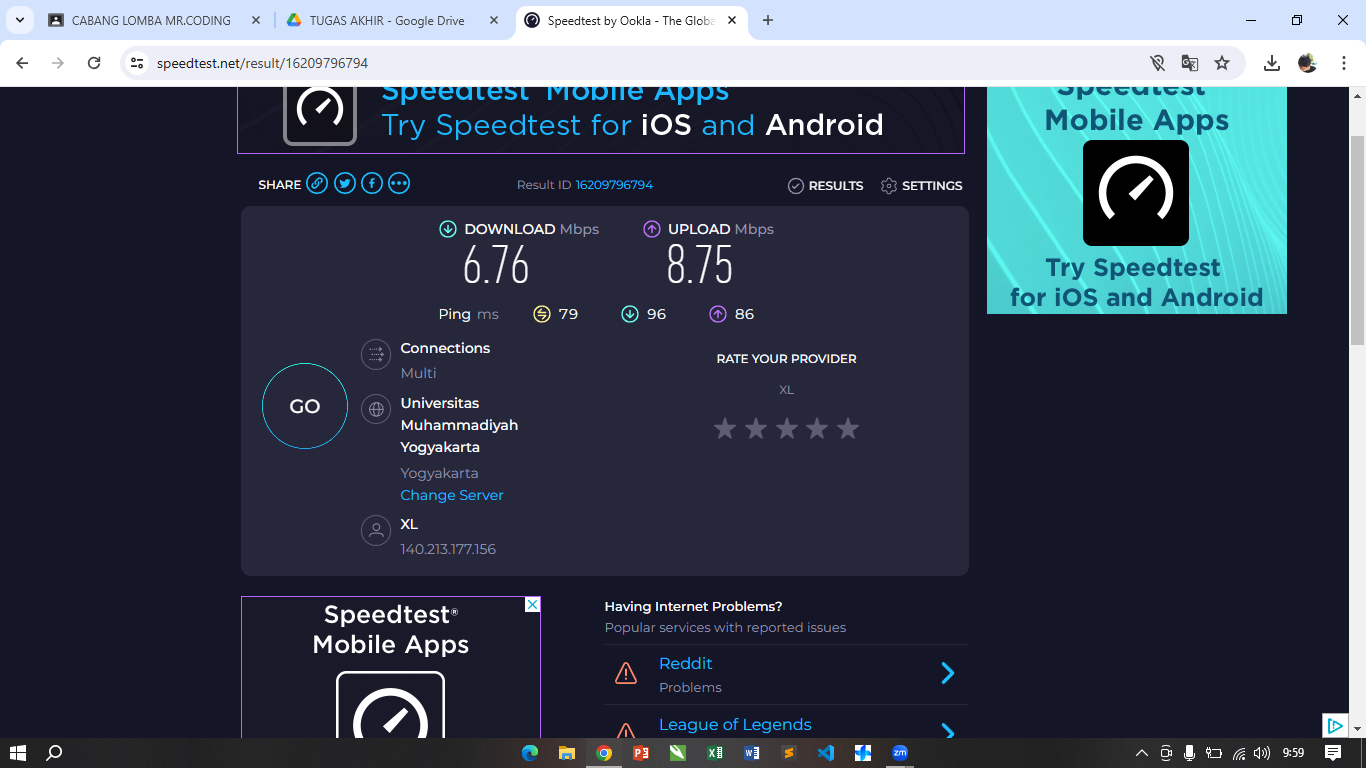Expand the Reddit row chevron arrow
The image size is (1366, 768).
coord(948,674)
